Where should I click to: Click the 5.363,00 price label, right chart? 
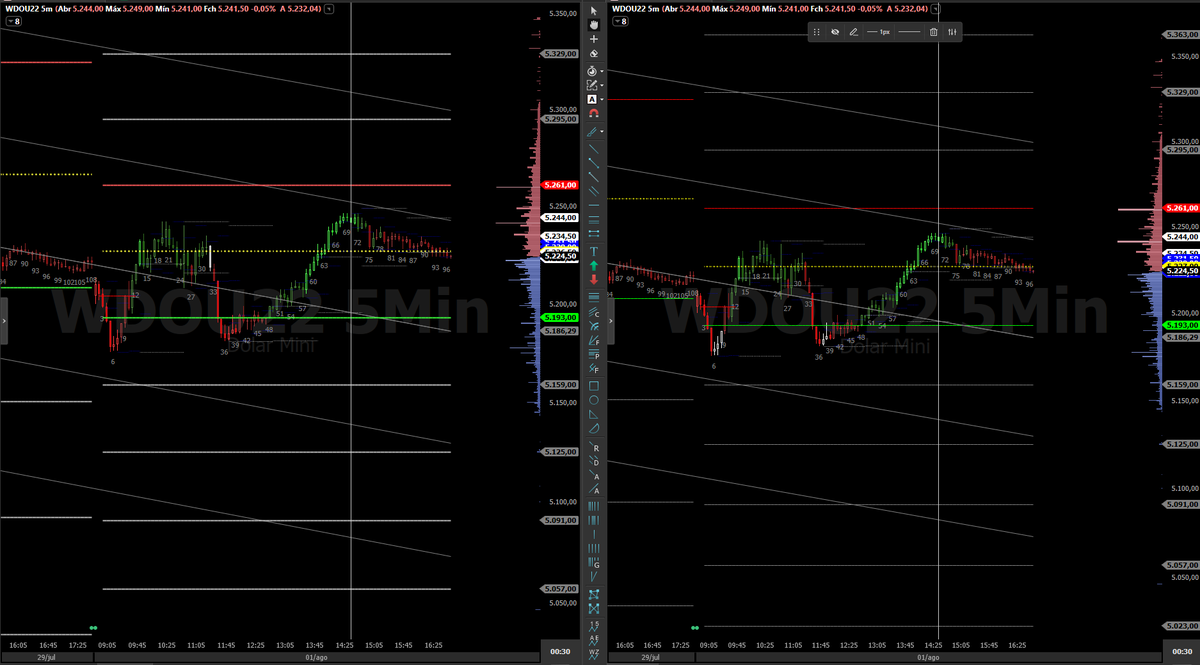1182,35
